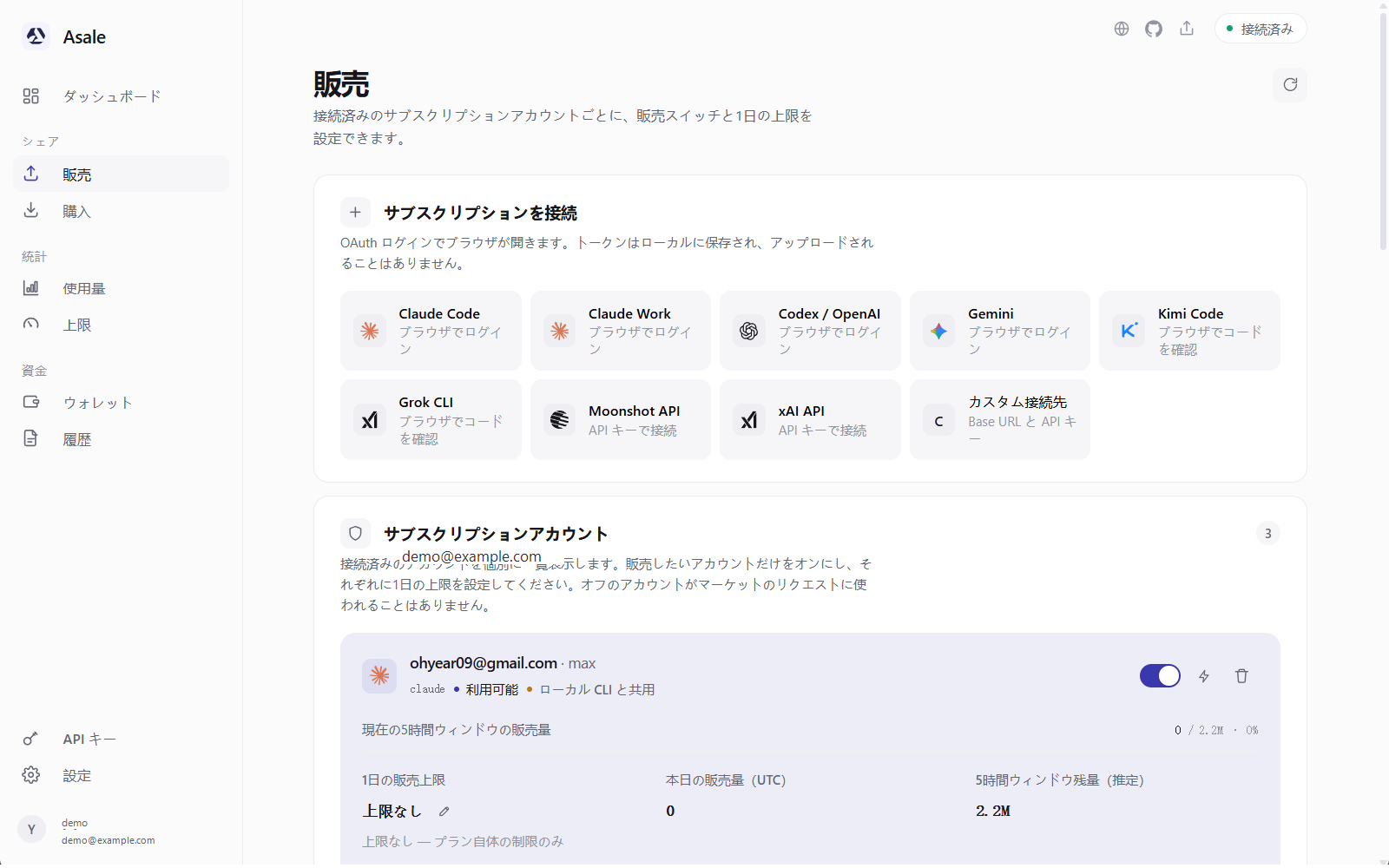Open the 上限 limits page
Screen dimensions: 1389x868
(x=121, y=325)
